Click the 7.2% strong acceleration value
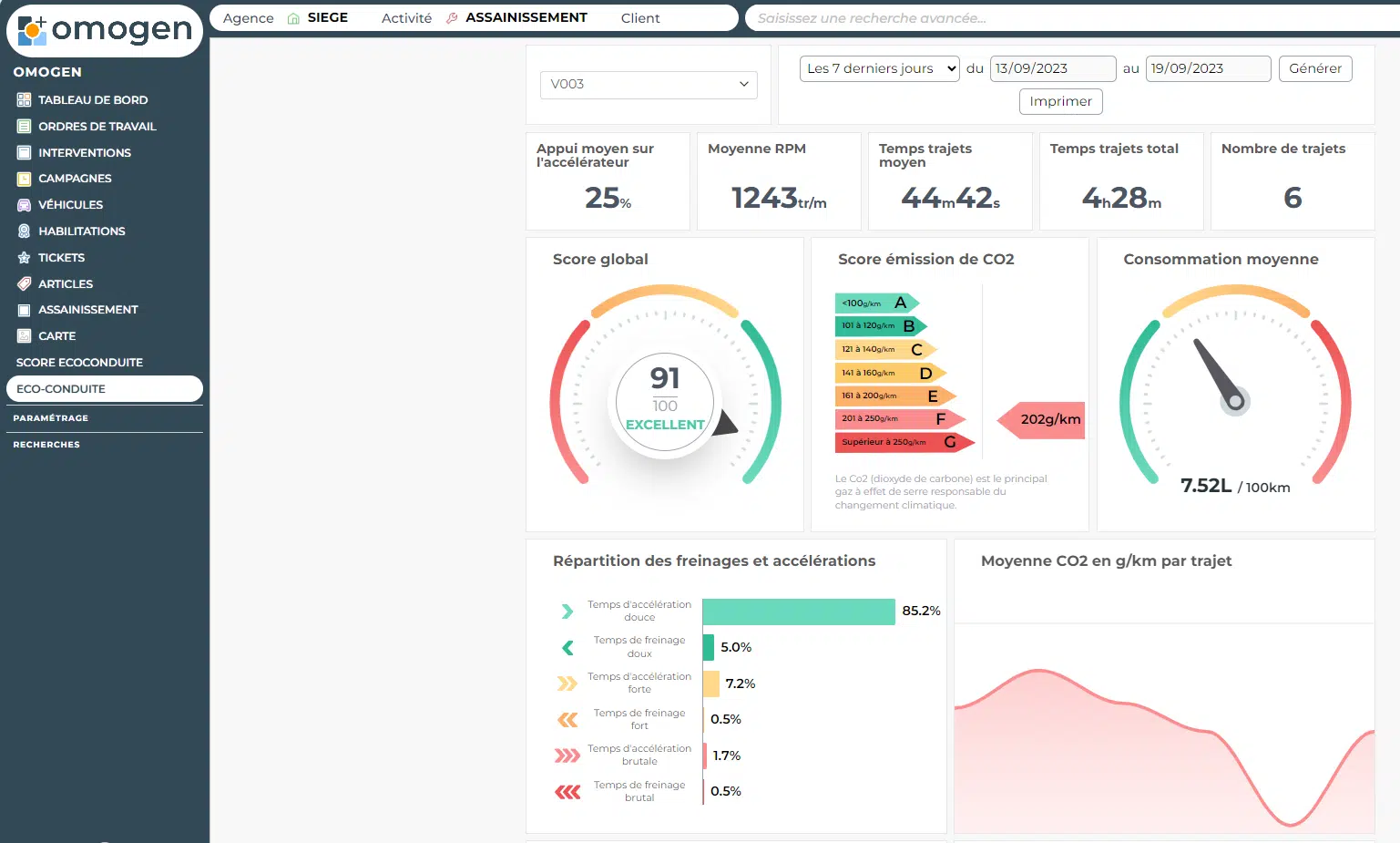 pos(741,684)
